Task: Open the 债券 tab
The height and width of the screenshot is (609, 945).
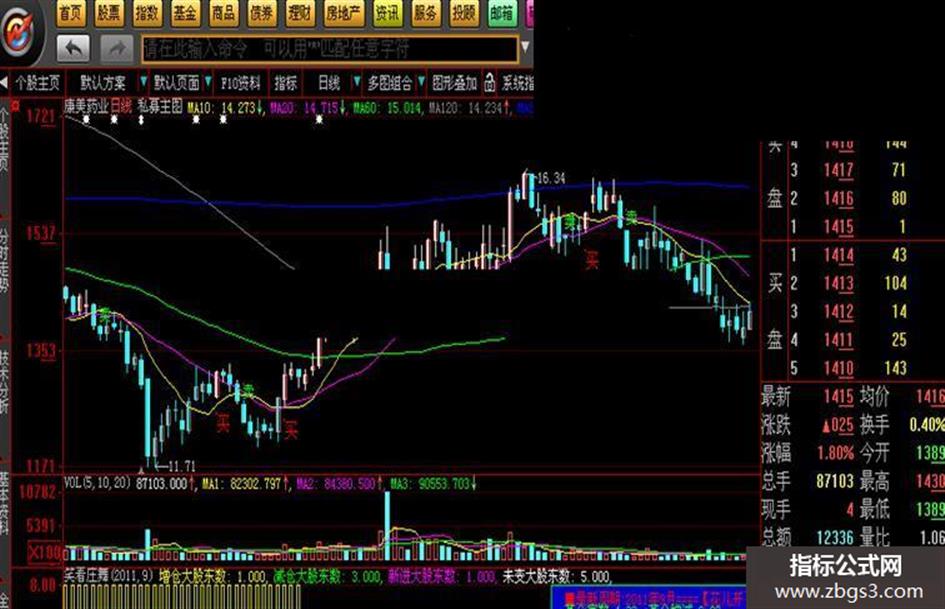Action: point(261,13)
